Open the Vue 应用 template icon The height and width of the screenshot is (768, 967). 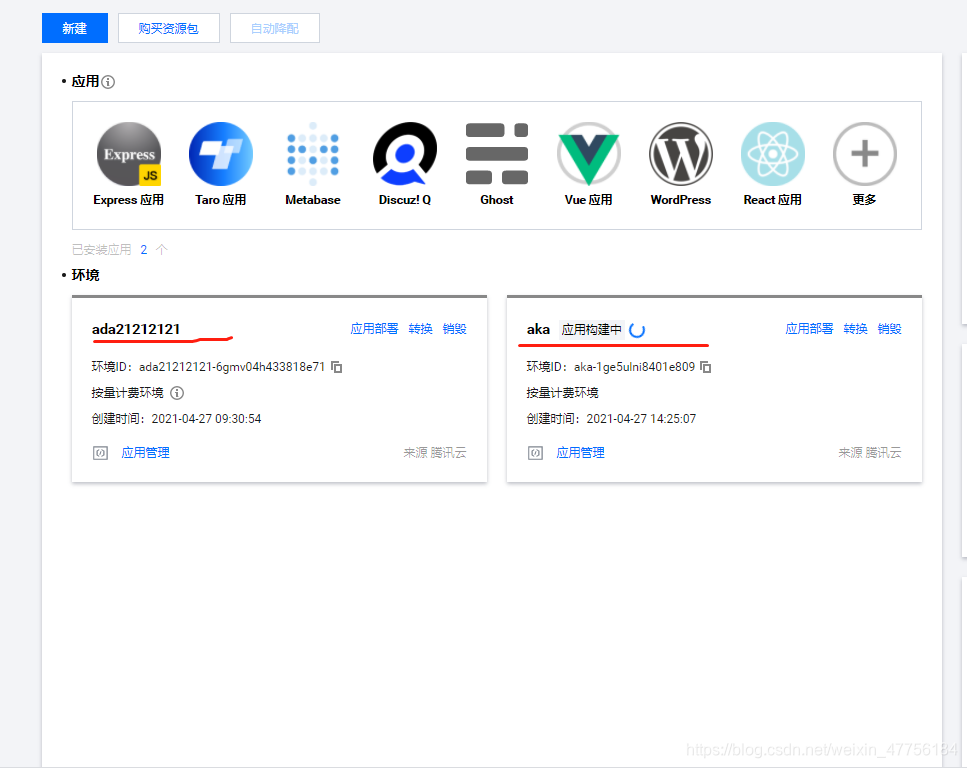tap(588, 155)
